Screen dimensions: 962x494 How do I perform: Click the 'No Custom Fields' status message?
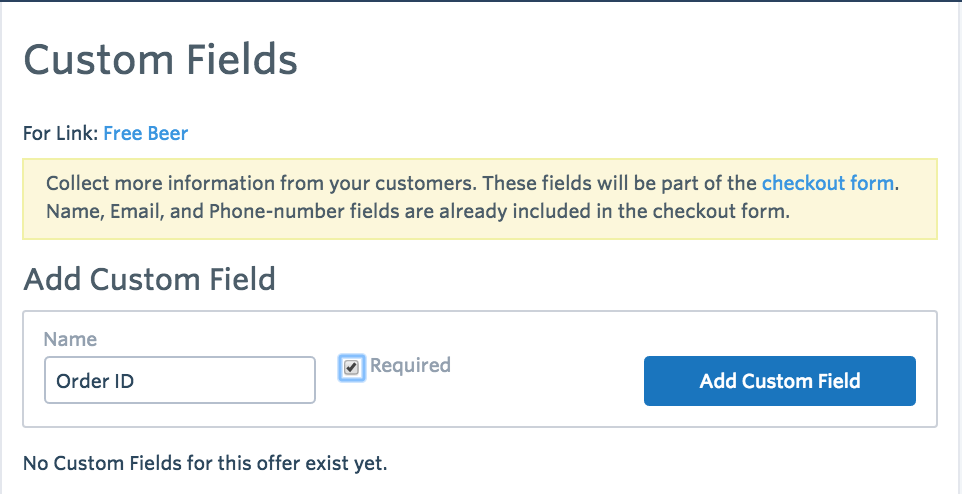click(204, 463)
